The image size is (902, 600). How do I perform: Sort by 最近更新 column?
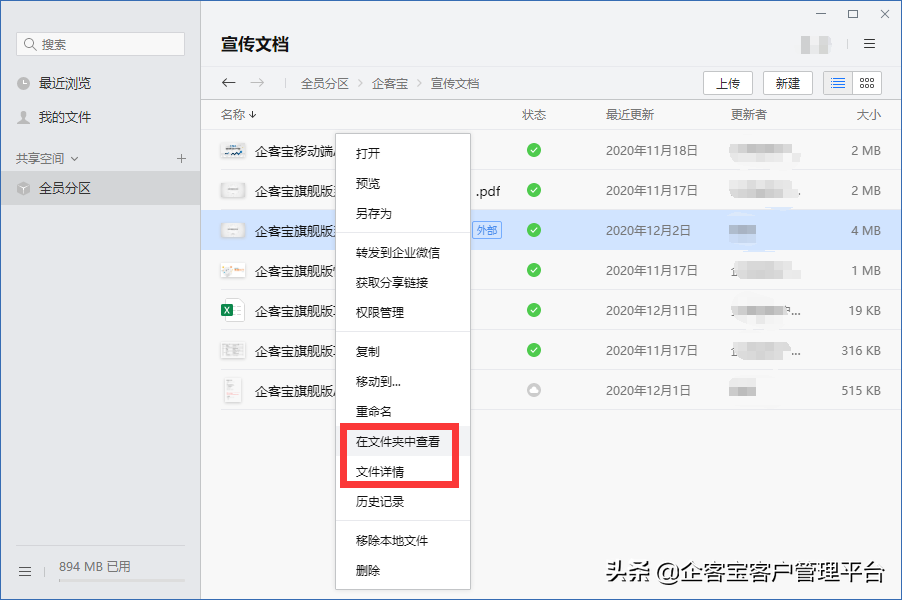click(x=629, y=114)
